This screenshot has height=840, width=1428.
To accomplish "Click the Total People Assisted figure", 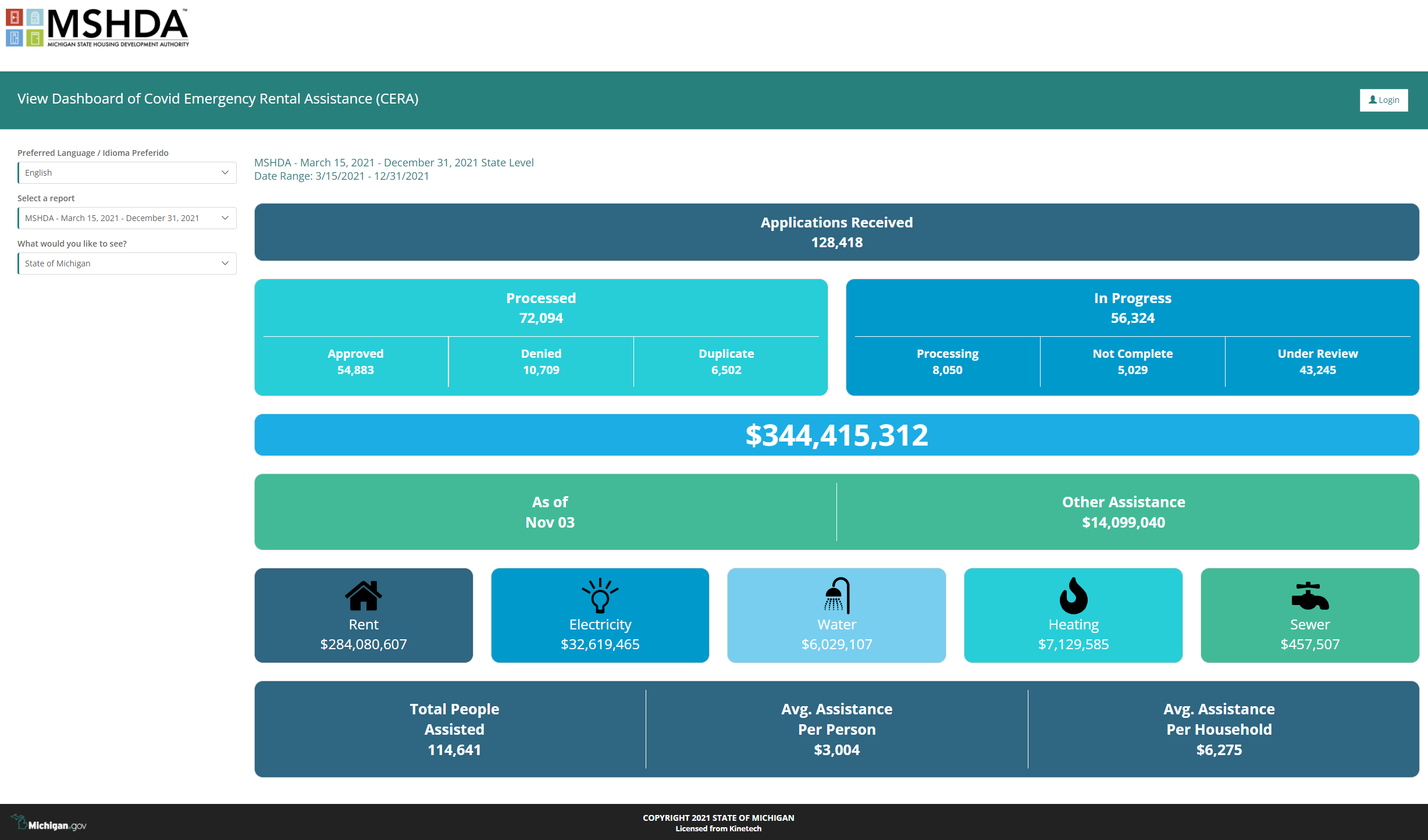I will pyautogui.click(x=454, y=729).
